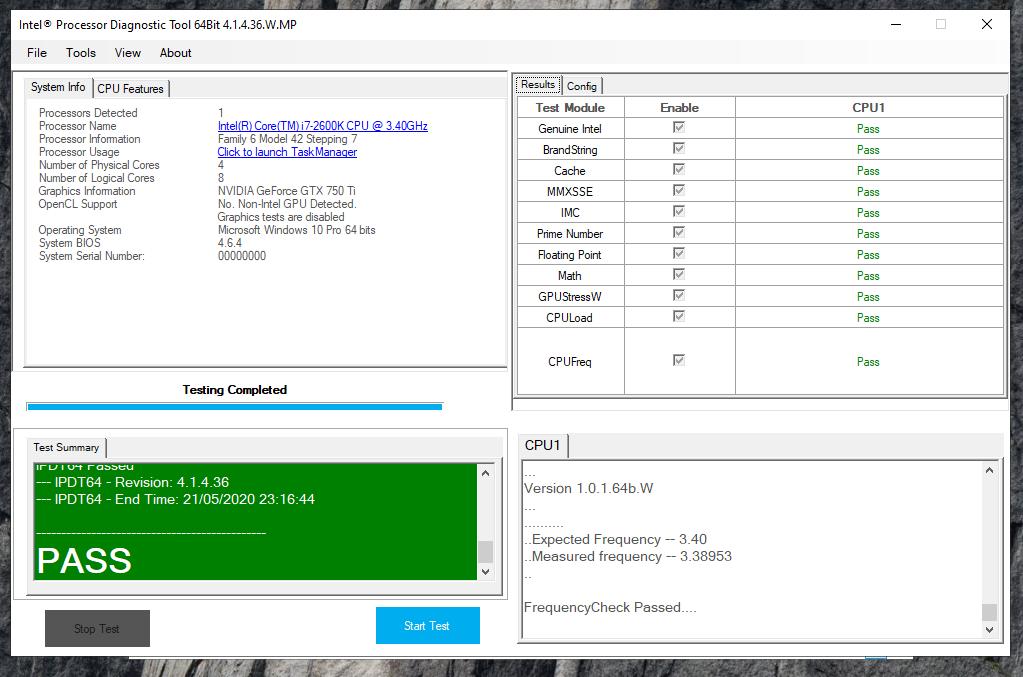Click the Test Module column header
The image size is (1023, 677).
pyautogui.click(x=570, y=108)
